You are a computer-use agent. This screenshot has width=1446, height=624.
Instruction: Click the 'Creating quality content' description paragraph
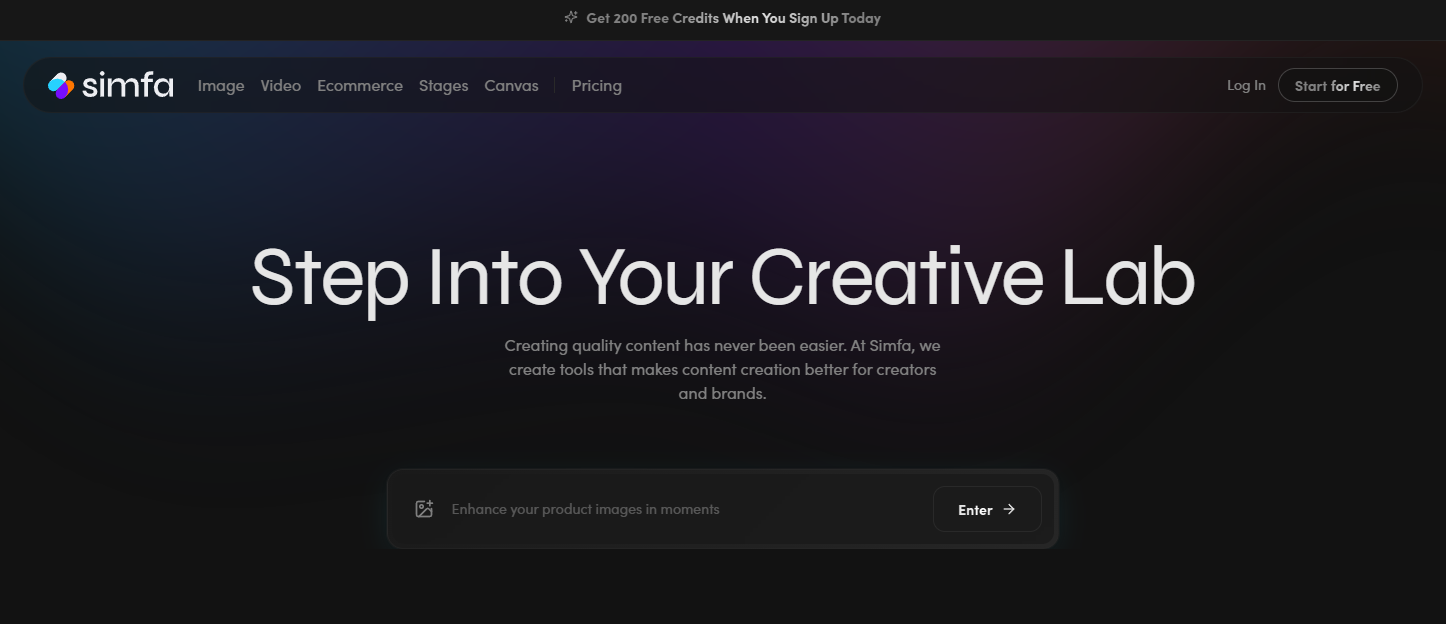pyautogui.click(x=722, y=370)
